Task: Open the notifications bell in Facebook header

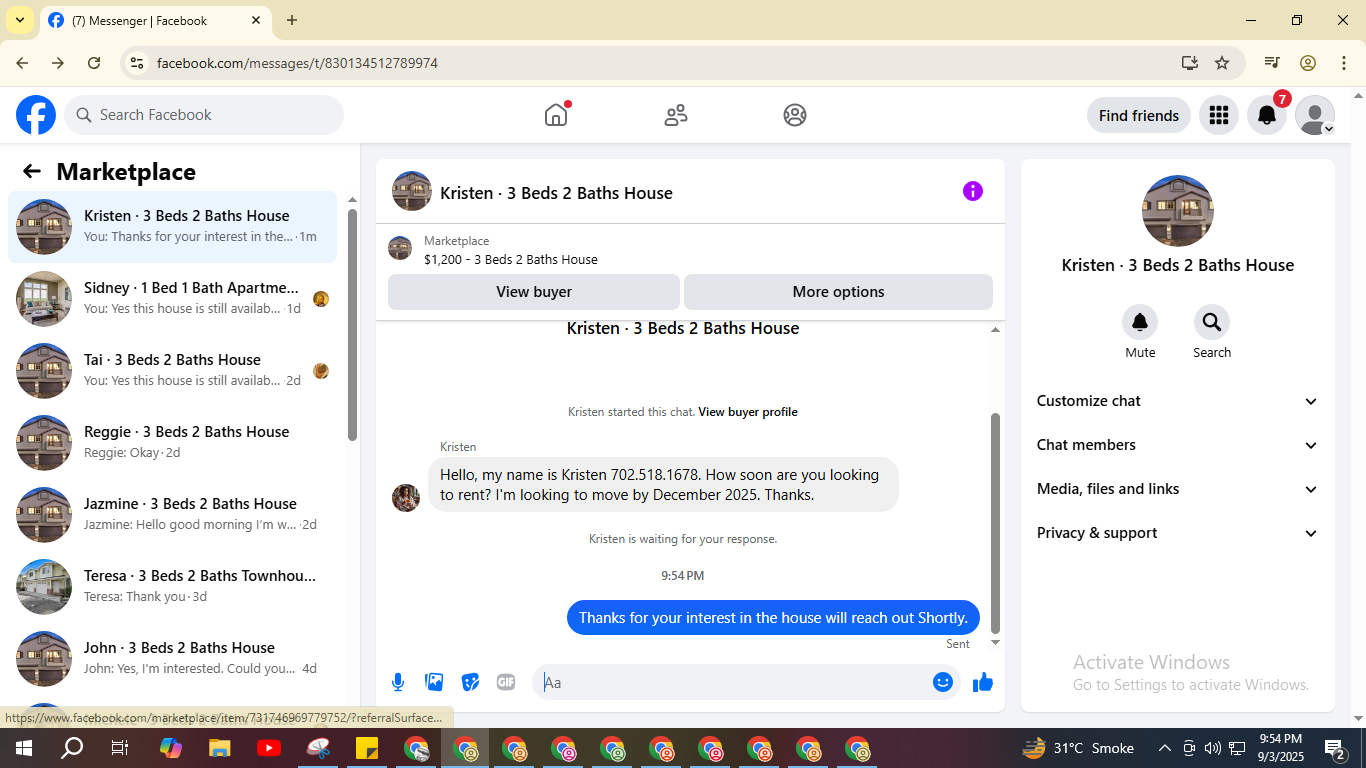Action: pos(1267,115)
